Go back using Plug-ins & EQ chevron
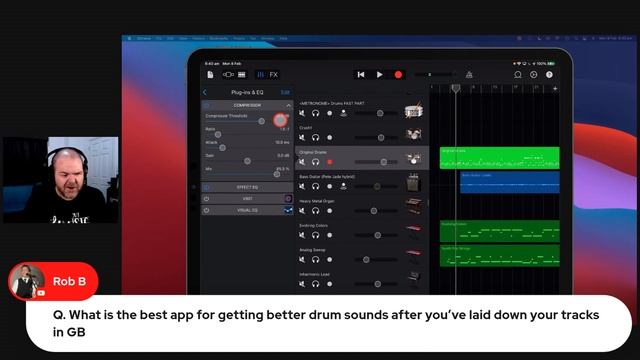 pos(205,93)
